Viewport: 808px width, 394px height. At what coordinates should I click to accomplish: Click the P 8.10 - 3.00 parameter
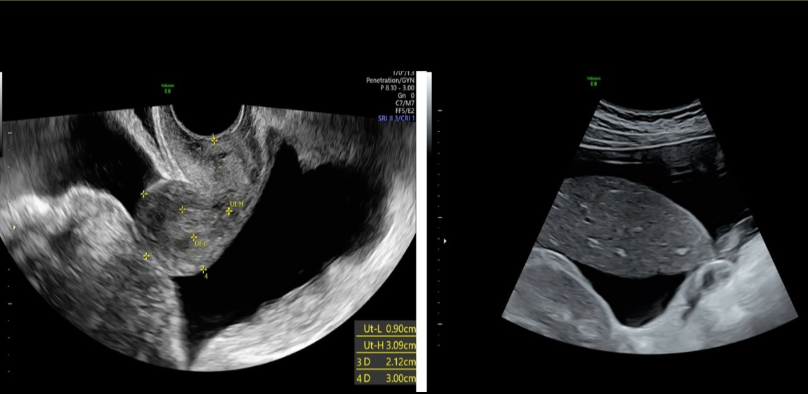397,88
